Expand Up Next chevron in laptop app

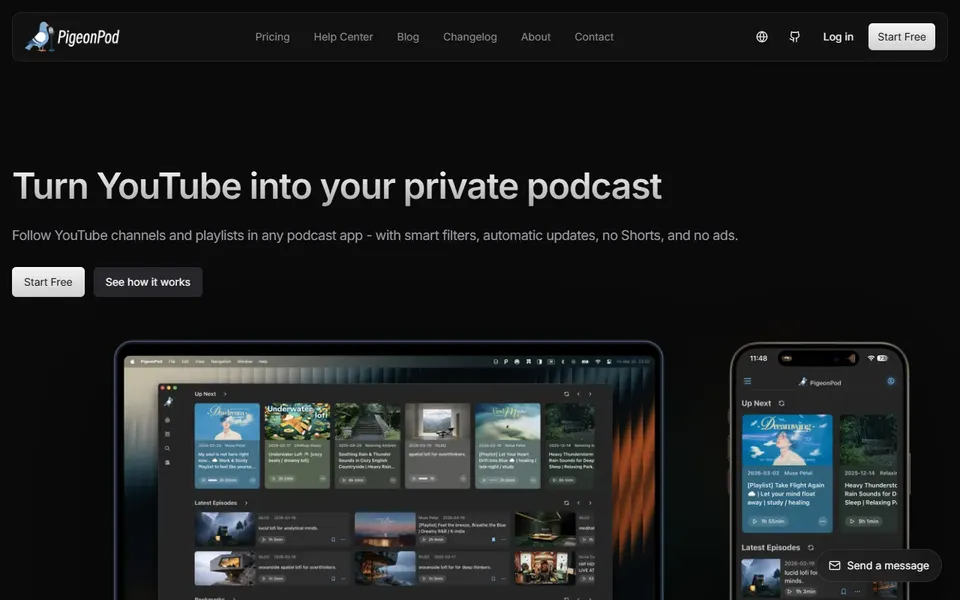click(x=225, y=394)
